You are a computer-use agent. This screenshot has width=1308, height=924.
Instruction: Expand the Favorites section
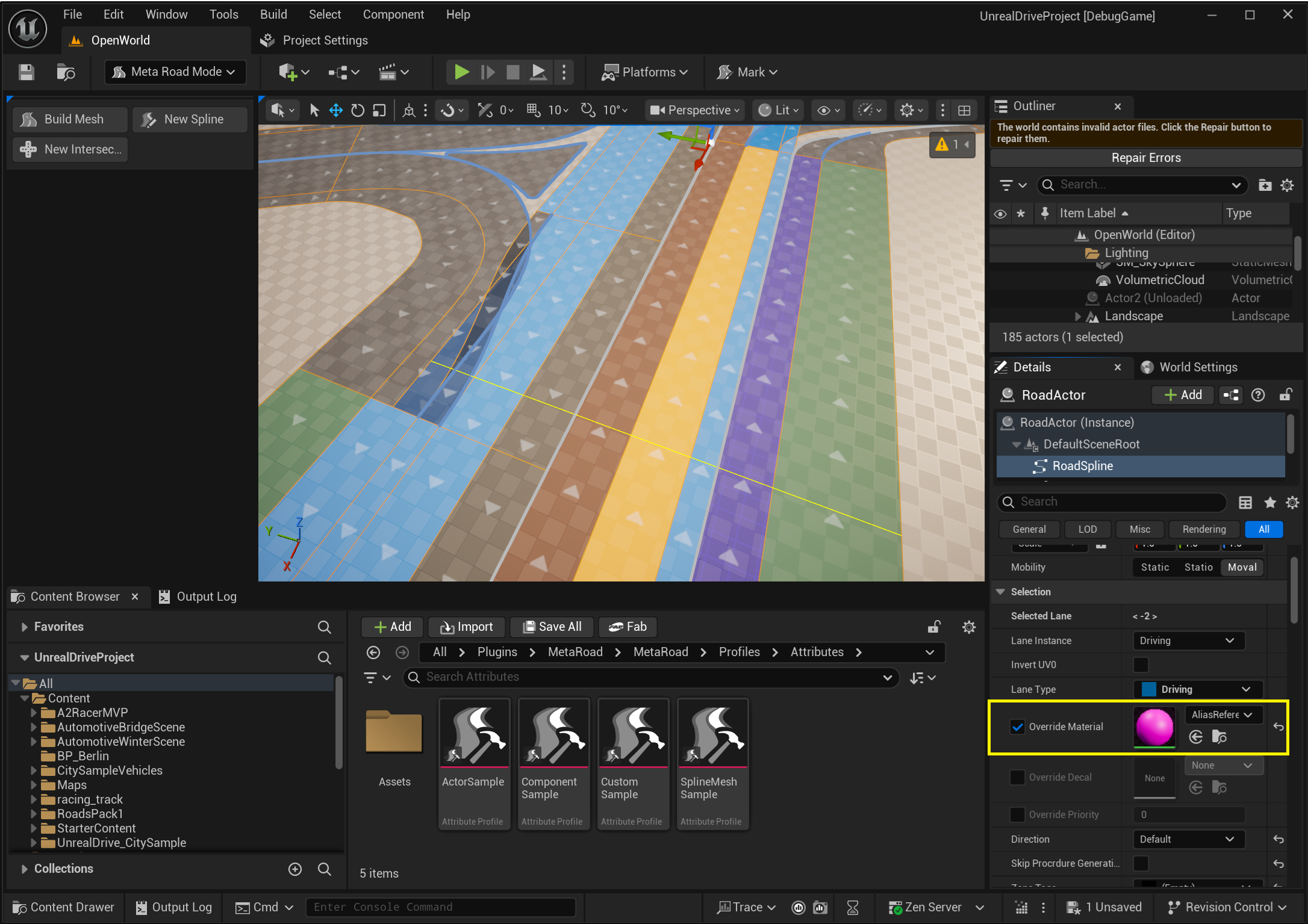pos(24,627)
